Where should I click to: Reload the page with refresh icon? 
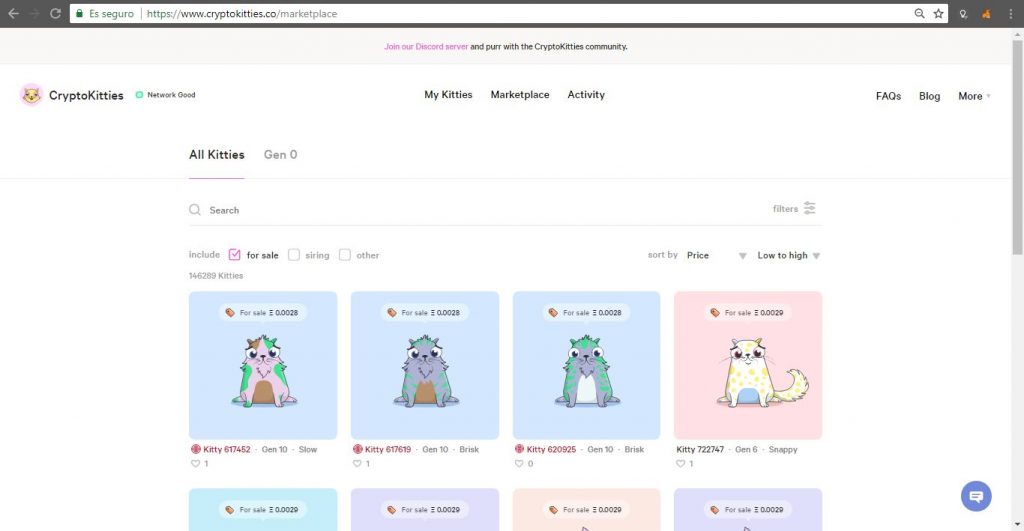pos(56,13)
